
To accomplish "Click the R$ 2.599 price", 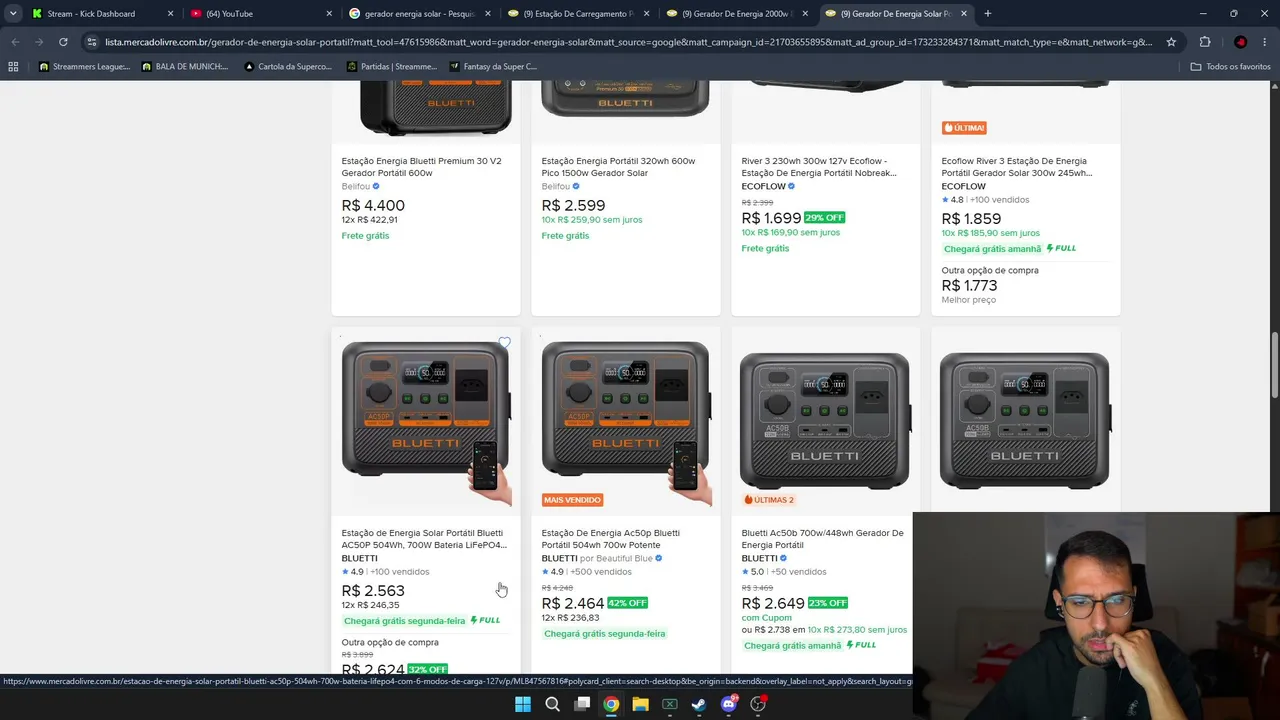I will 573,206.
